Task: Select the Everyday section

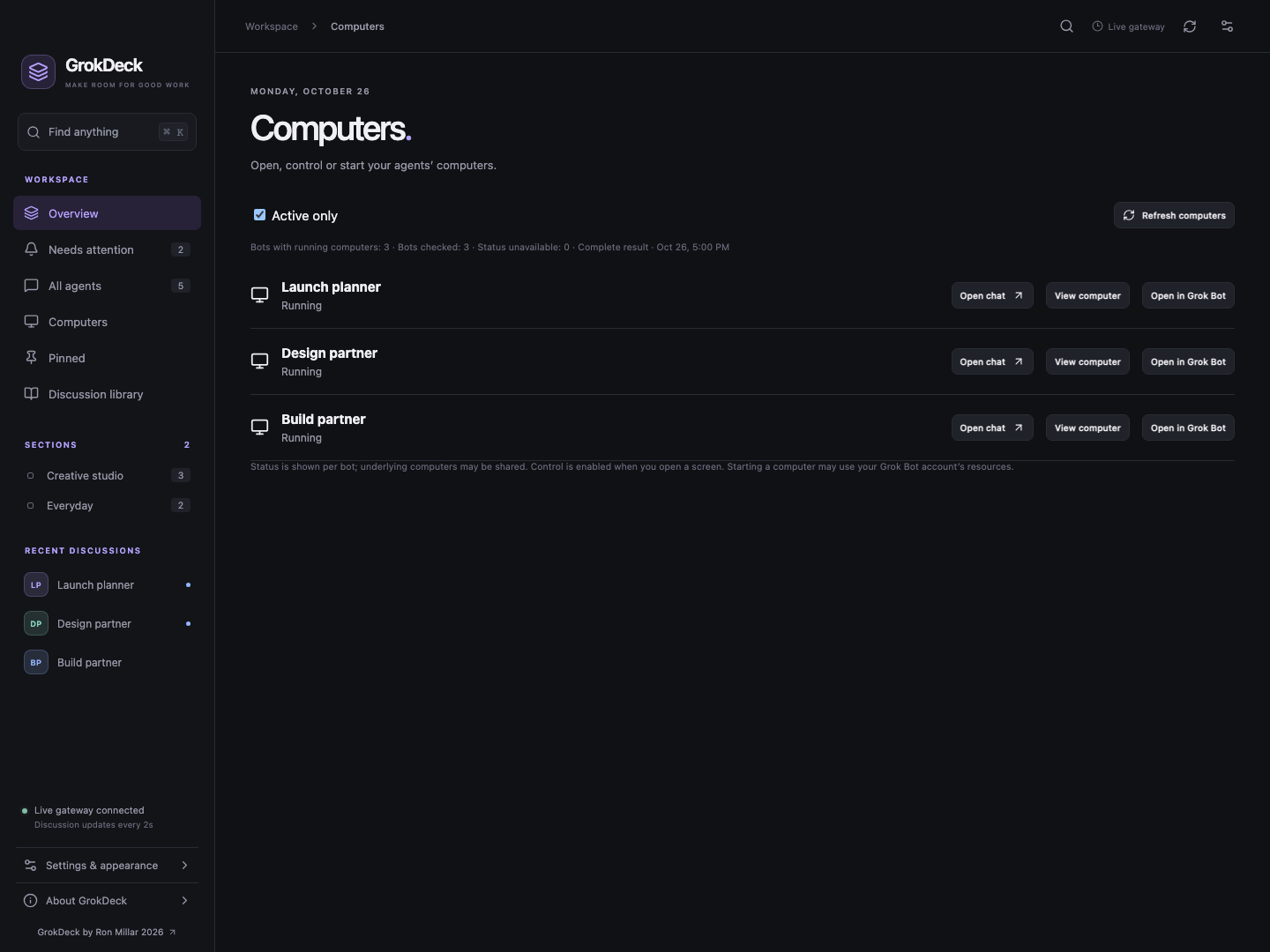Action: pyautogui.click(x=107, y=505)
